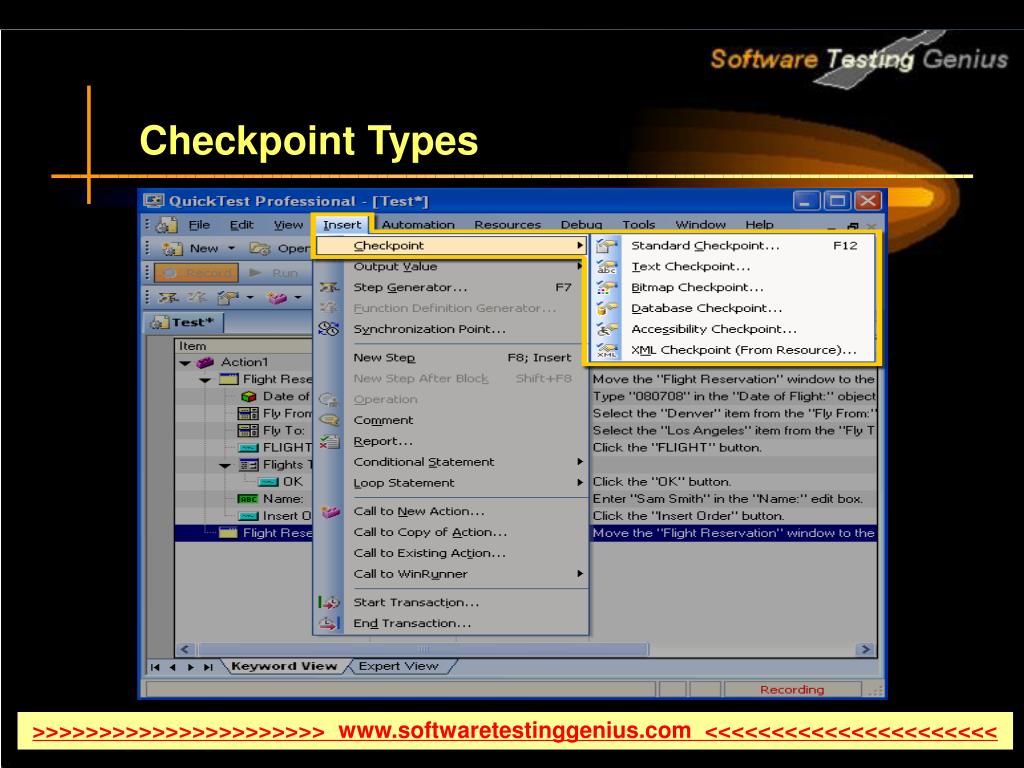The width and height of the screenshot is (1024, 768).
Task: Click the Fly To list icon
Action: (248, 430)
